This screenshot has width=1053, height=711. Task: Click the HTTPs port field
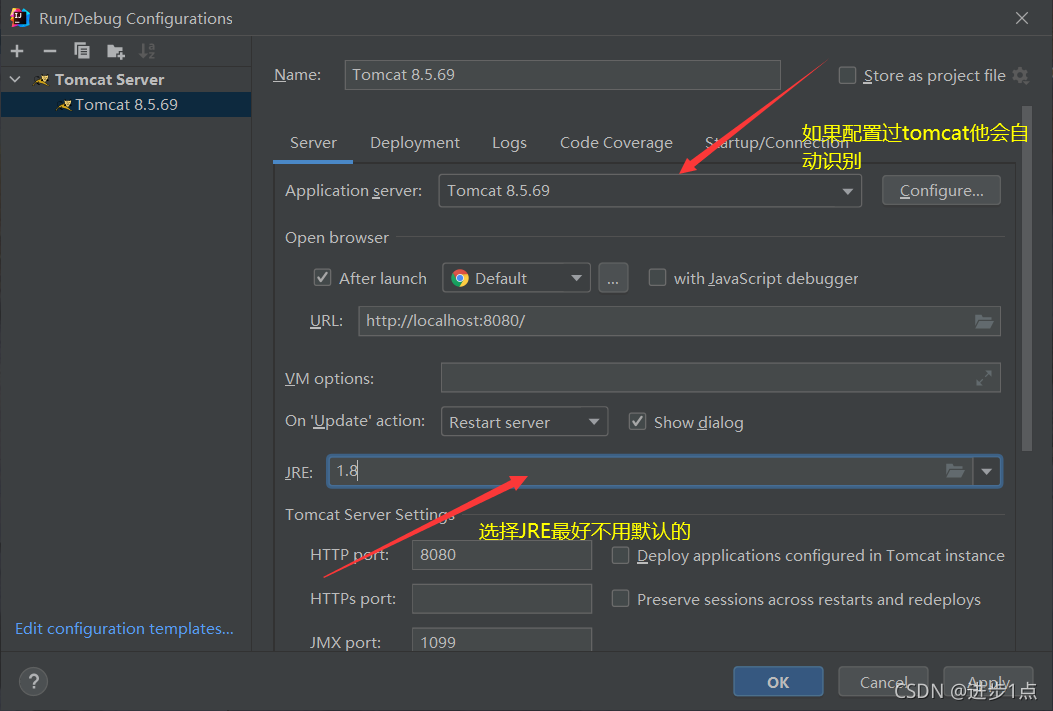(x=502, y=598)
